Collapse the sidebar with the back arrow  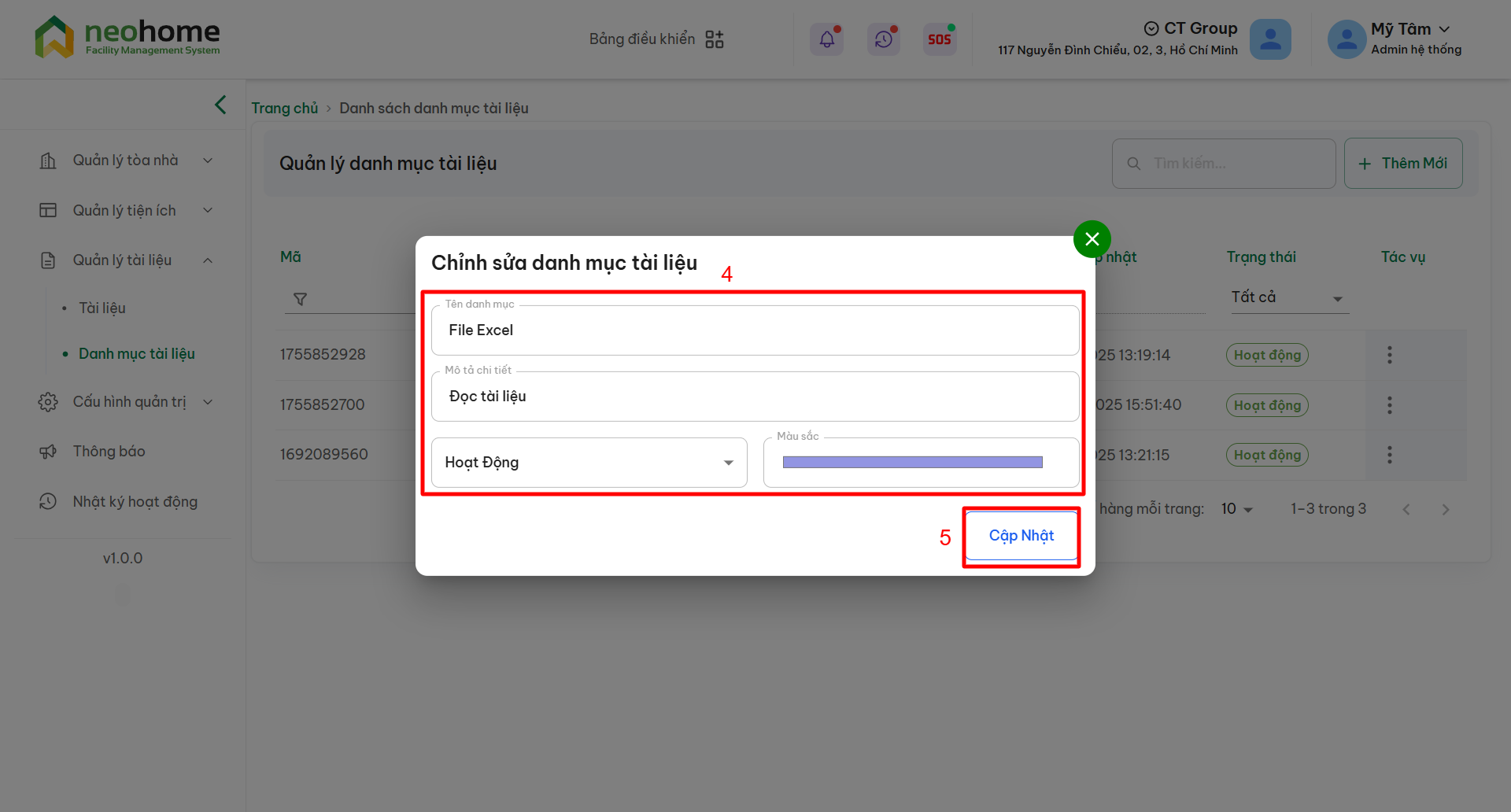tap(220, 105)
